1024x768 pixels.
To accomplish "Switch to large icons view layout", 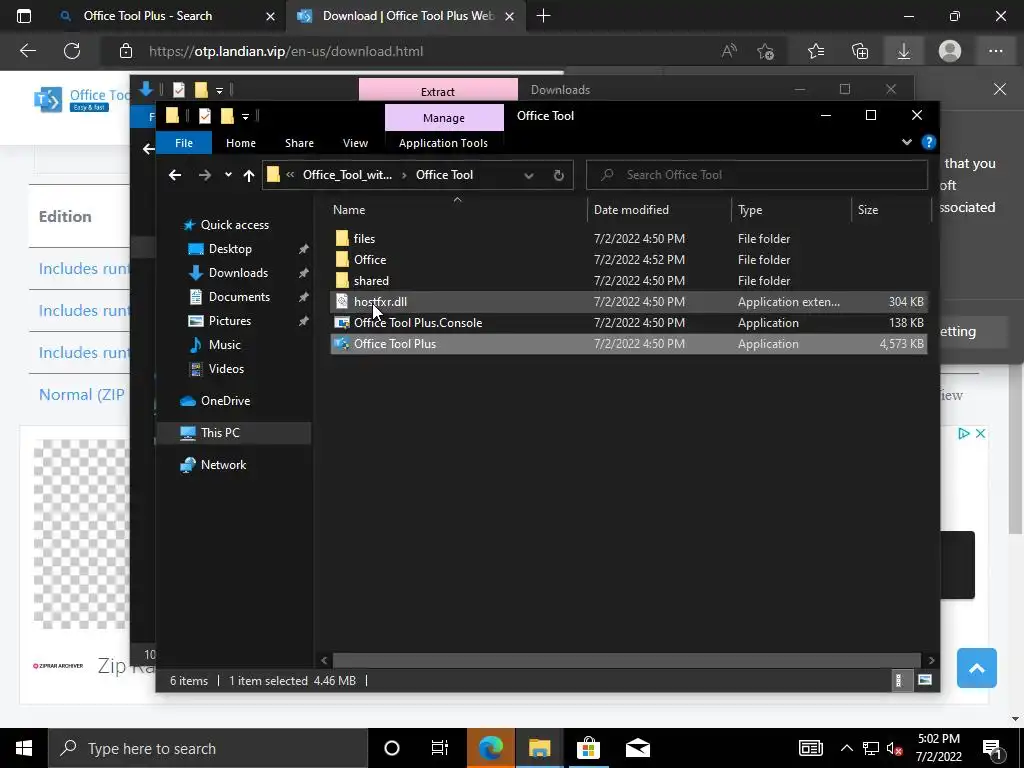I will (x=925, y=680).
